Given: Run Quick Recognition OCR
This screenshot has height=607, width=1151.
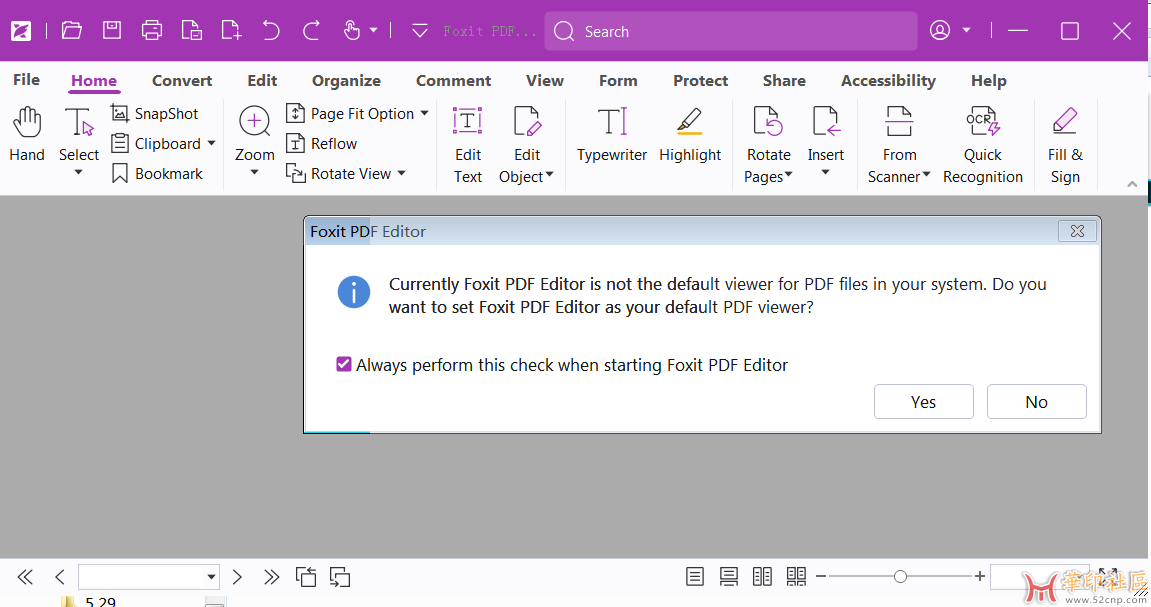Looking at the screenshot, I should point(983,145).
